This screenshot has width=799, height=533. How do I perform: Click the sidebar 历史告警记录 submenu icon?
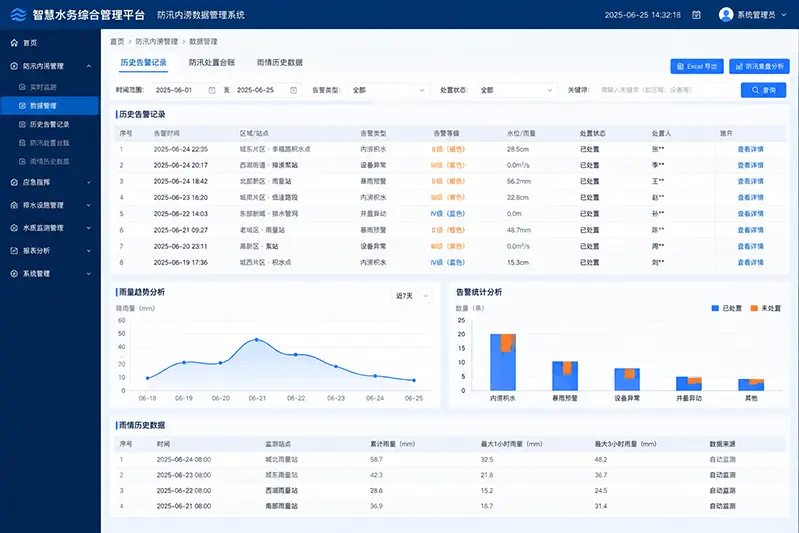[x=22, y=124]
